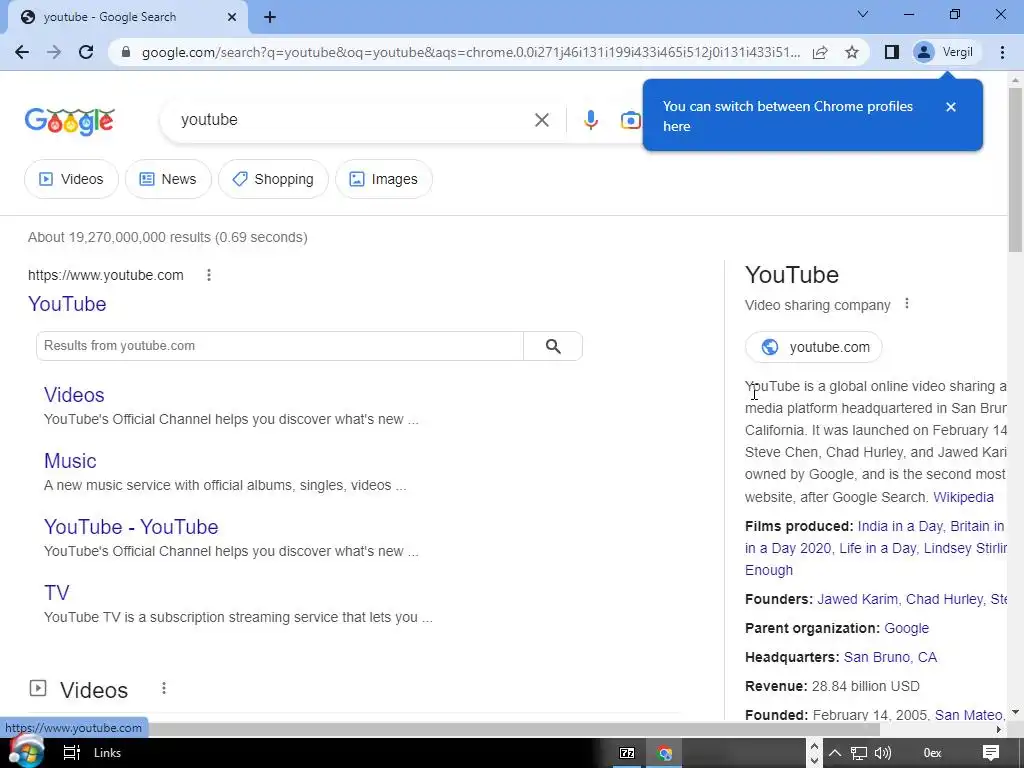Switch to the Shopping filter tab
1024x768 pixels.
click(273, 179)
